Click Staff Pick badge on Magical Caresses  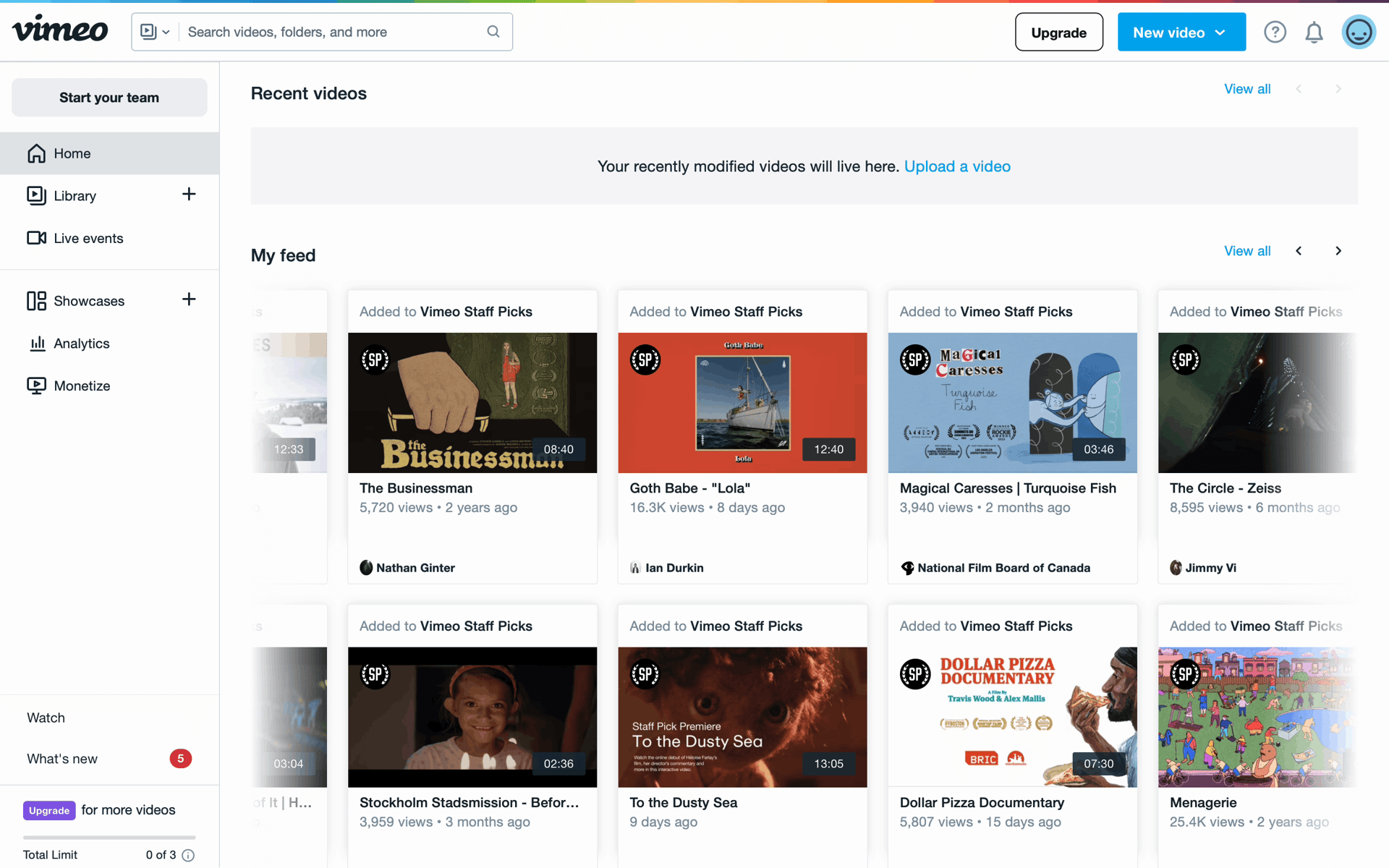(x=915, y=359)
